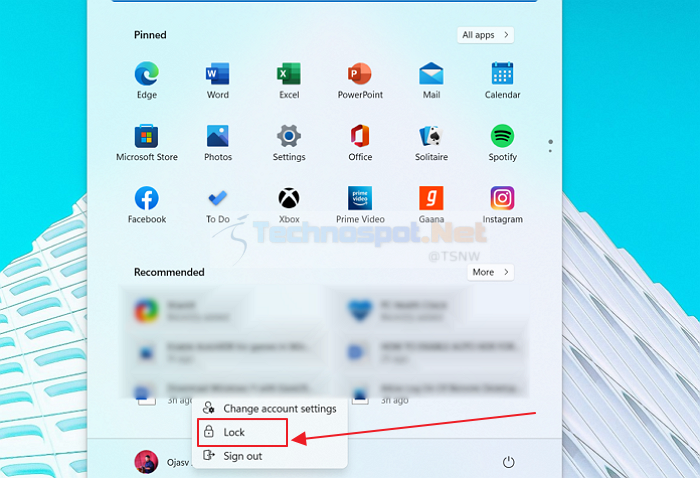The height and width of the screenshot is (478, 700).
Task: Click the Power button icon
Action: pos(508,462)
